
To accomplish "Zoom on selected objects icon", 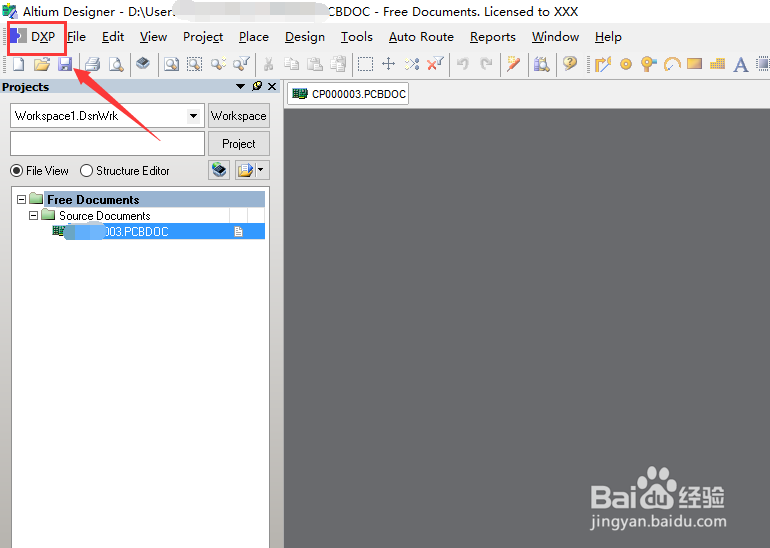I will pyautogui.click(x=218, y=64).
